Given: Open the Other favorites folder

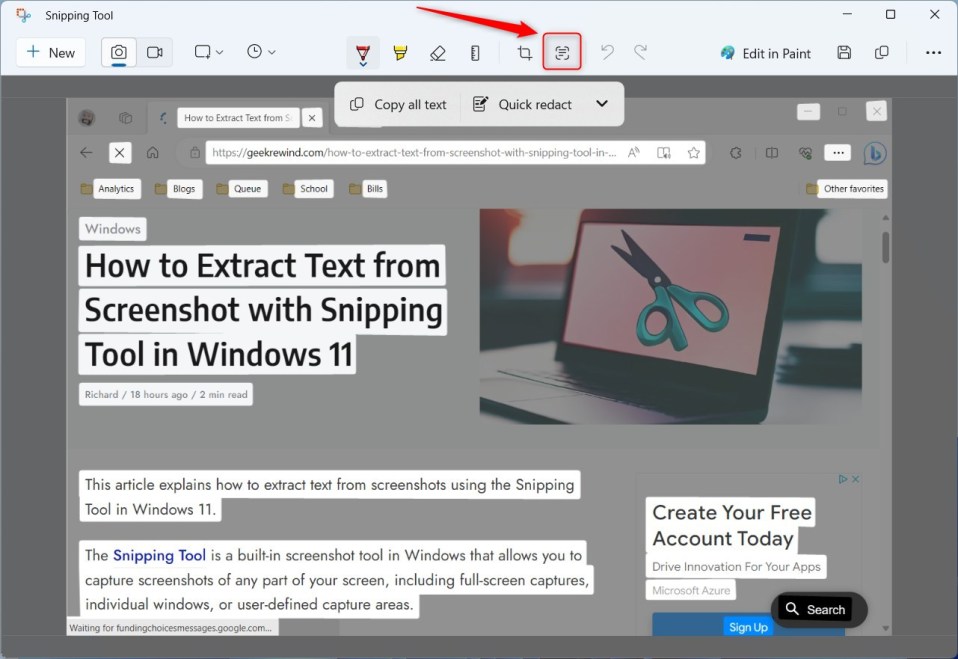Looking at the screenshot, I should coord(846,189).
